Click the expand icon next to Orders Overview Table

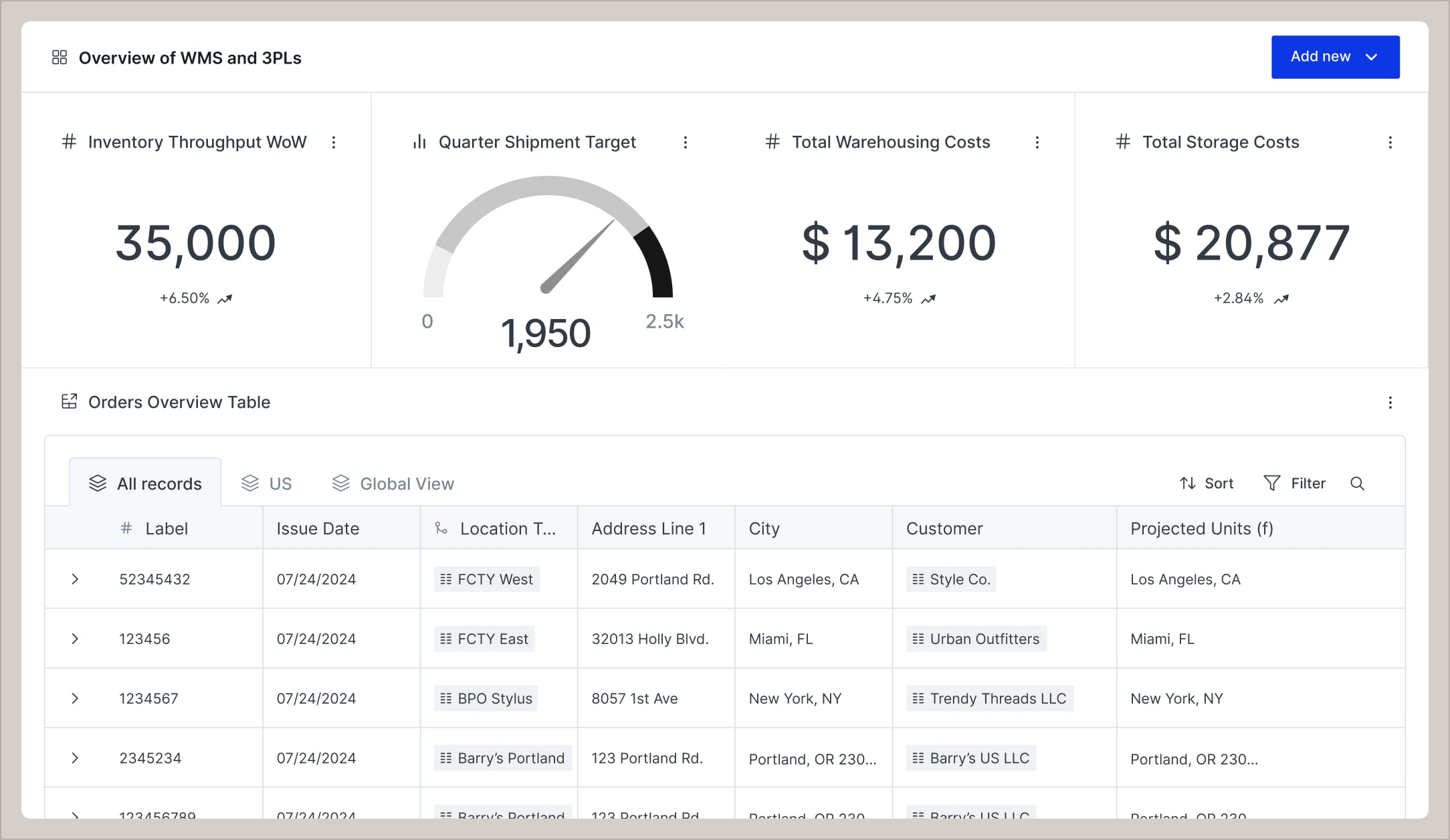point(70,401)
